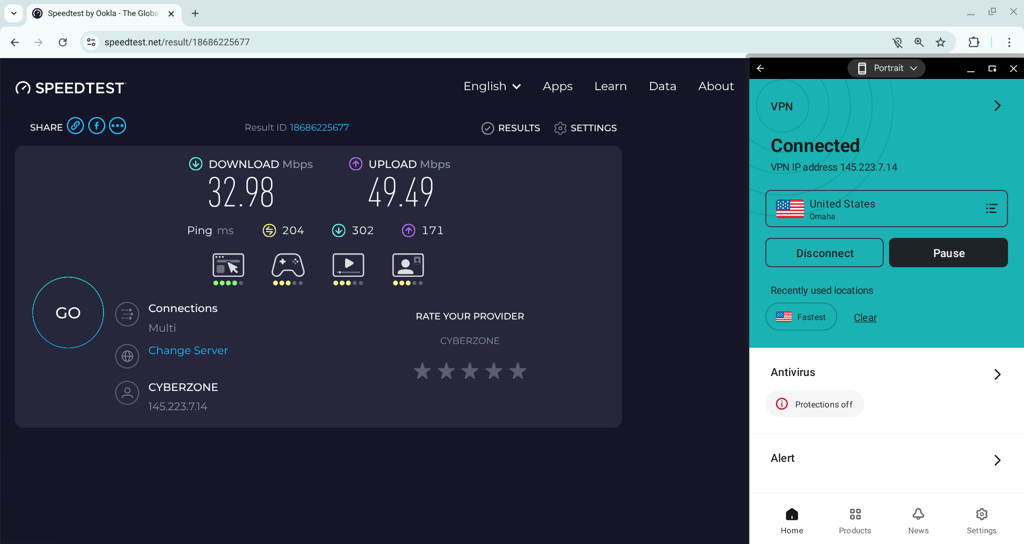
Task: Start a new test with GO
Action: [x=68, y=313]
